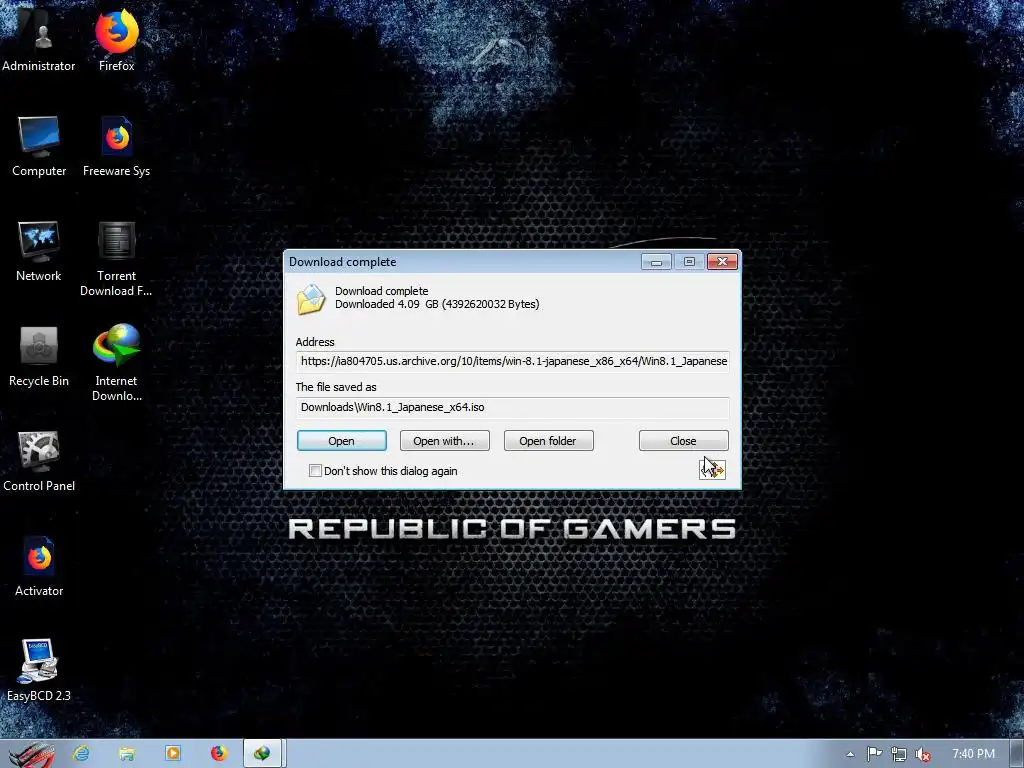This screenshot has height=768, width=1024.
Task: Click the saved file path field
Action: pyautogui.click(x=513, y=408)
